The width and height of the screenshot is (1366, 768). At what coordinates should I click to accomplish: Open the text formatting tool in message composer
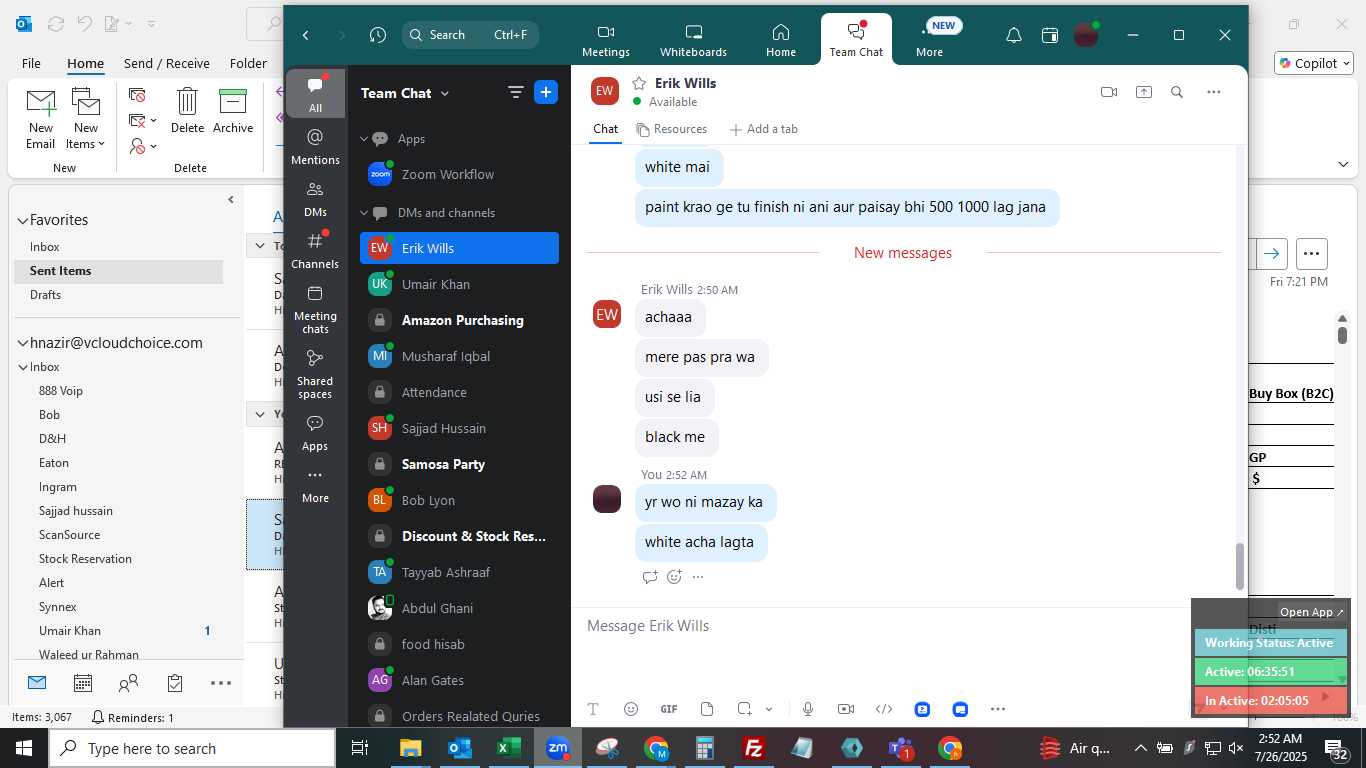coord(593,709)
